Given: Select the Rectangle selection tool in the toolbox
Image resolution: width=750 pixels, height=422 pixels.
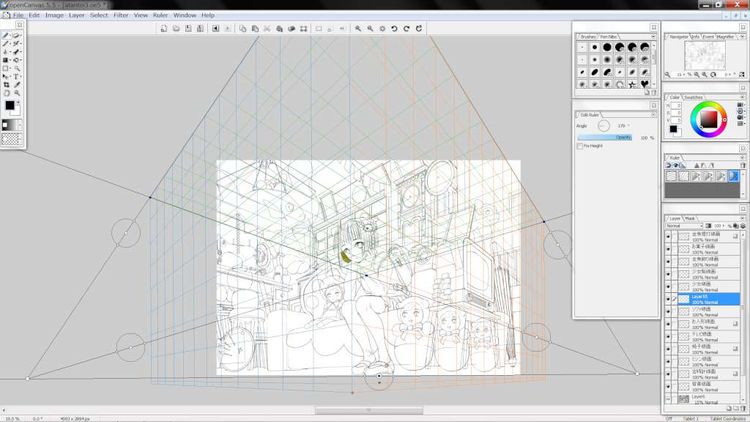Looking at the screenshot, I should click(6, 68).
